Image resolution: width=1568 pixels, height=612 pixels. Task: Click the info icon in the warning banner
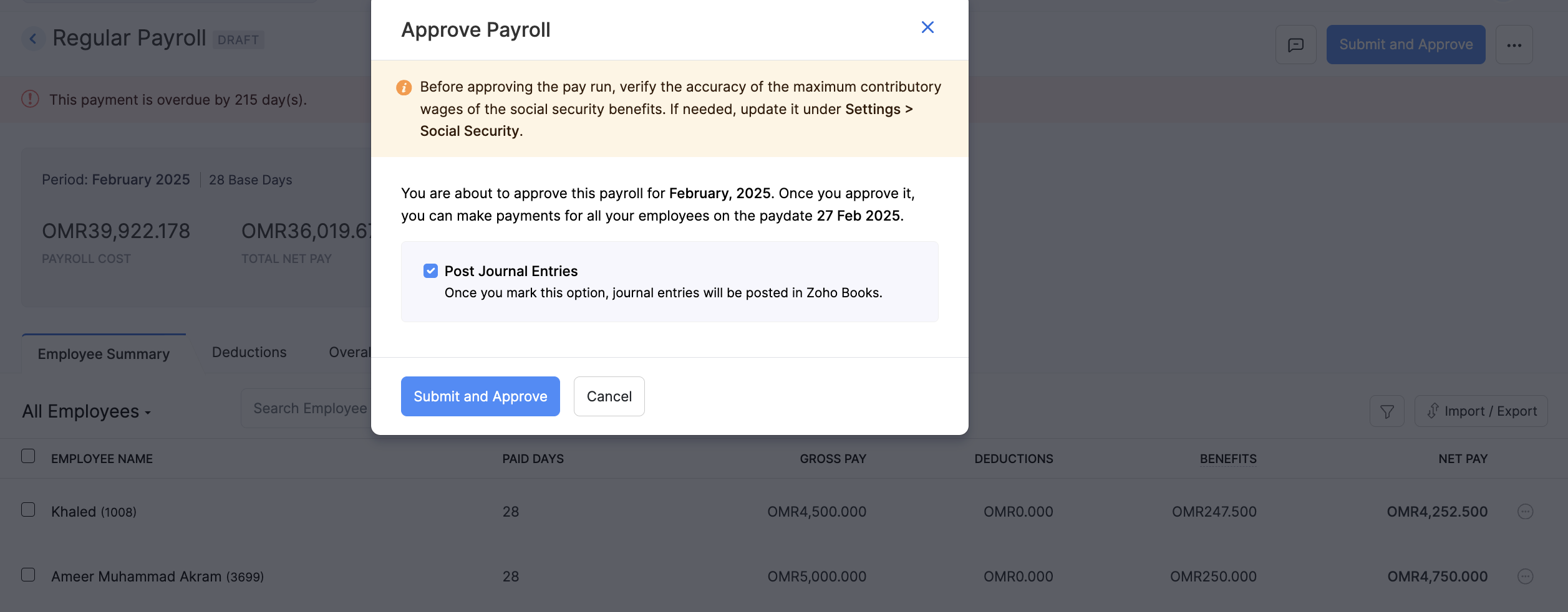[x=404, y=87]
